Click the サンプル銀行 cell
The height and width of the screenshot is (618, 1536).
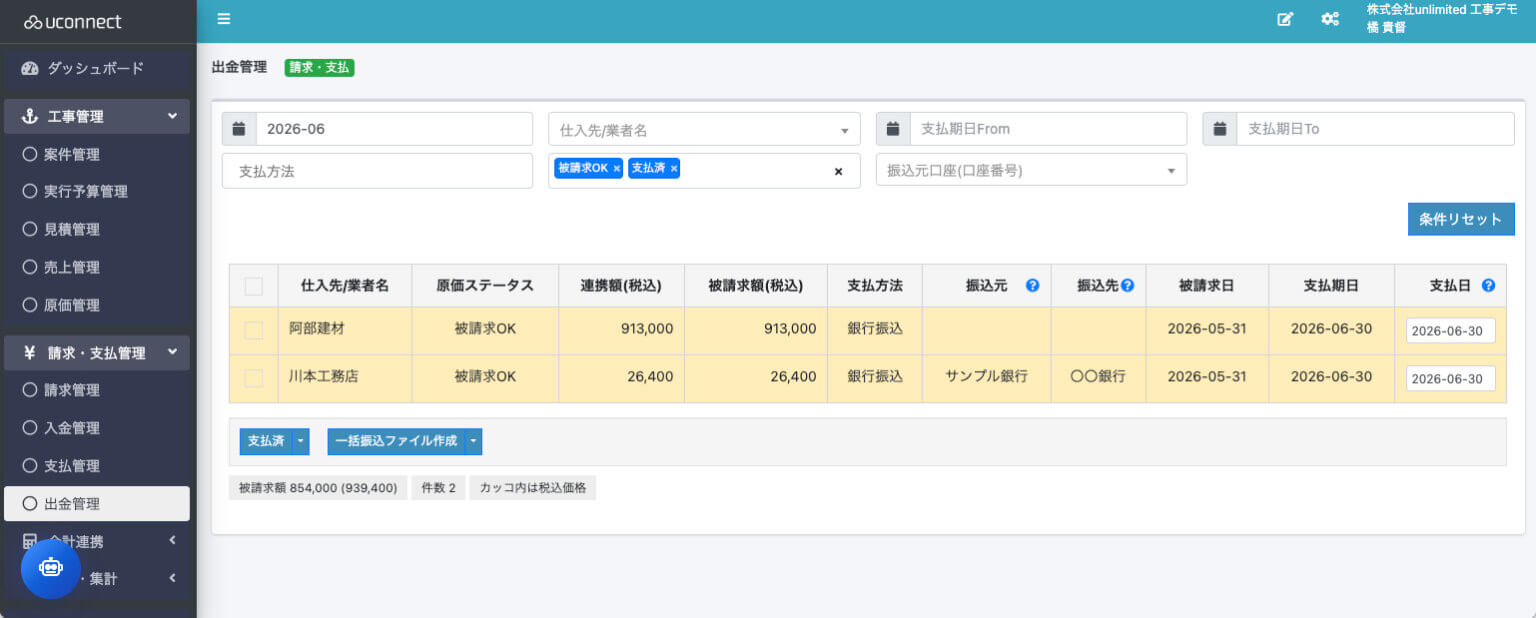[x=987, y=377]
